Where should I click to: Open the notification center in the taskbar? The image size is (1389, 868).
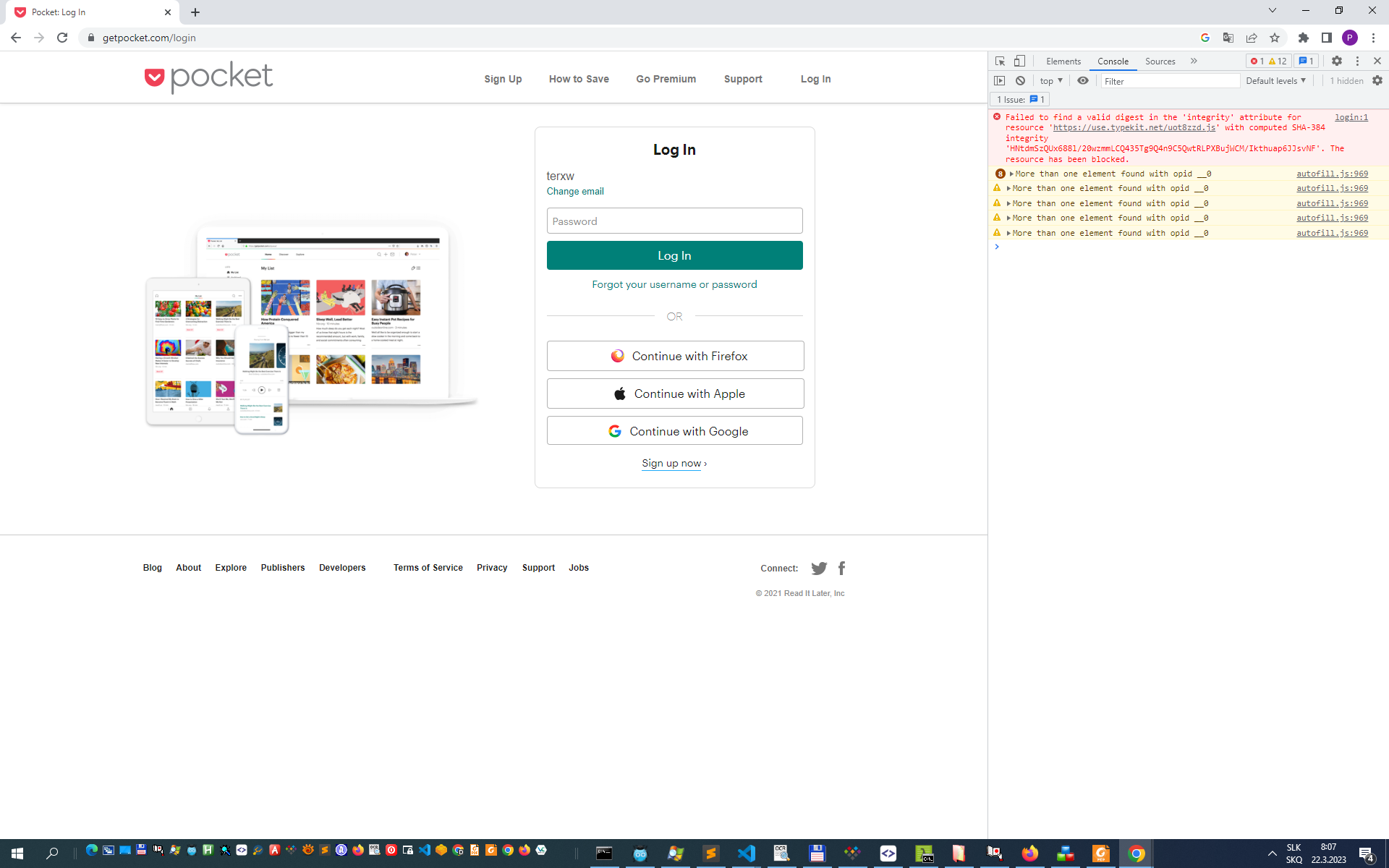click(1366, 854)
